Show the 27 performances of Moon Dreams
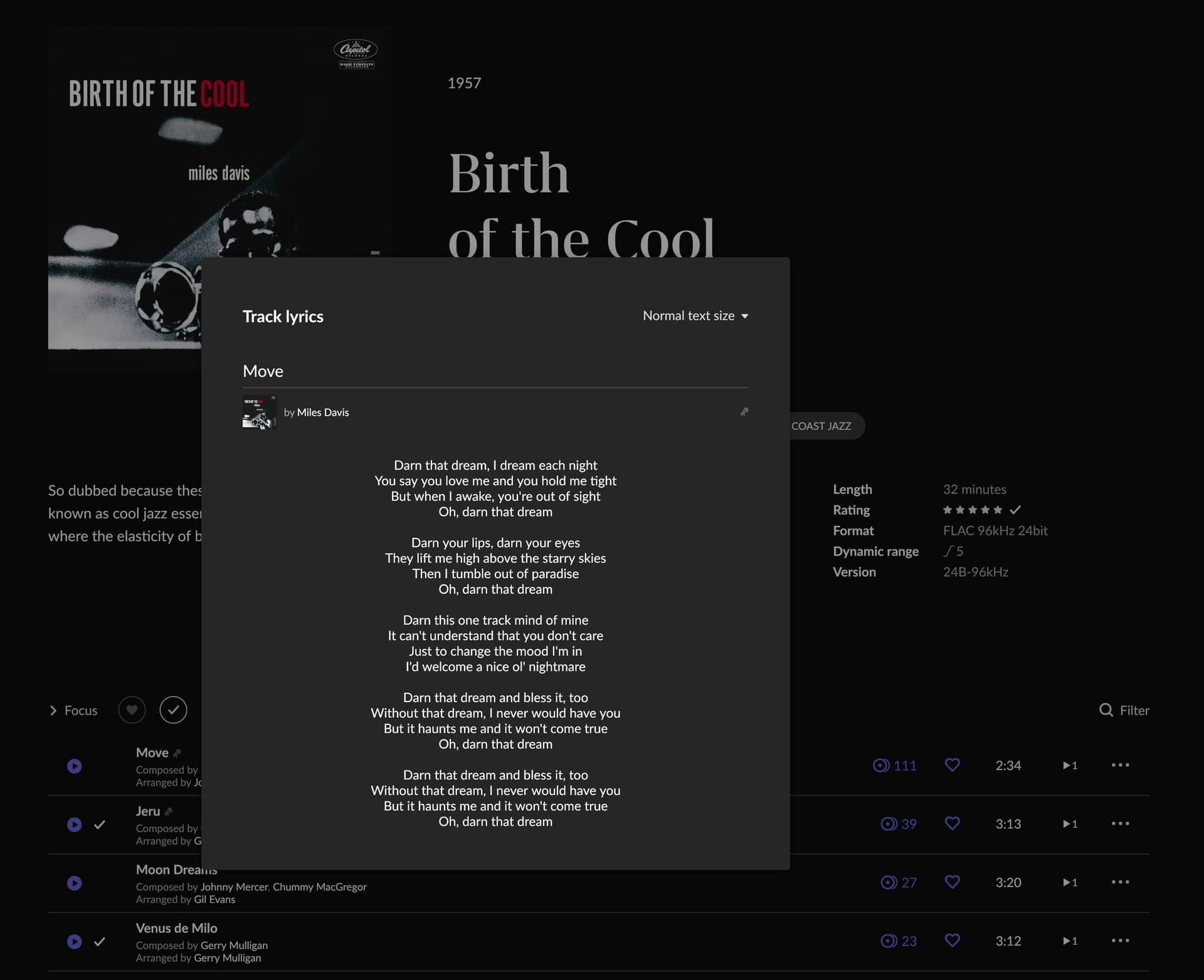 899,882
